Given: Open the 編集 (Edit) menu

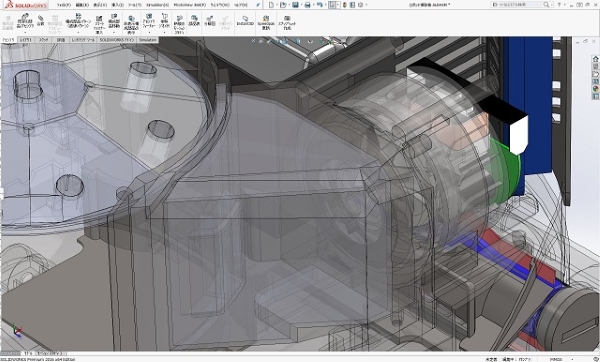Looking at the screenshot, I should pos(82,5).
